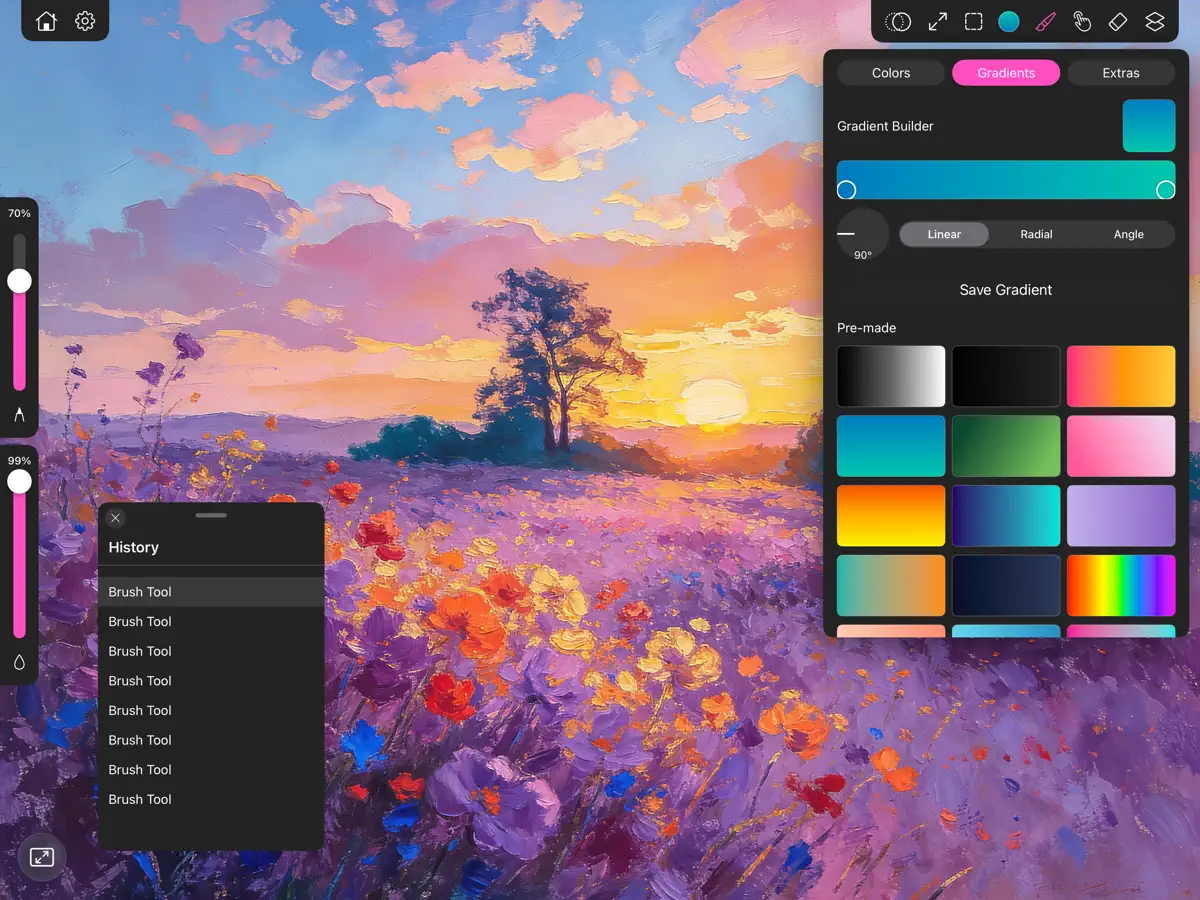Switch to the Colors tab

891,73
